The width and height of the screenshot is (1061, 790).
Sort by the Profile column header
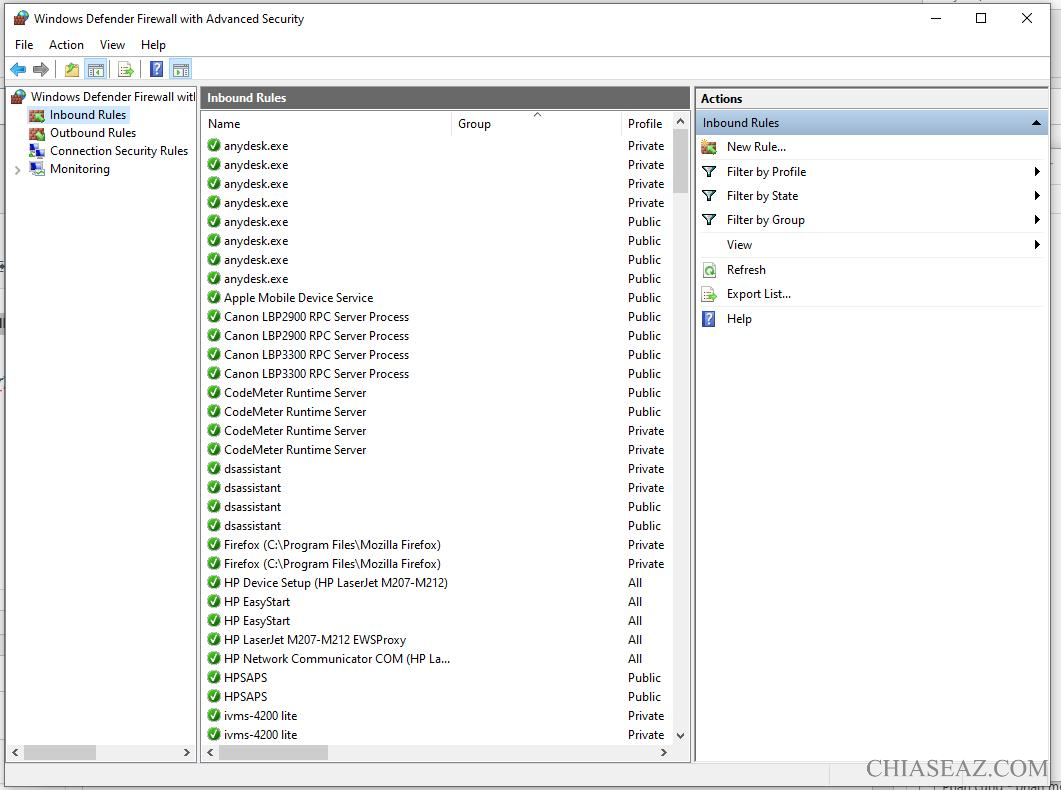(x=647, y=124)
